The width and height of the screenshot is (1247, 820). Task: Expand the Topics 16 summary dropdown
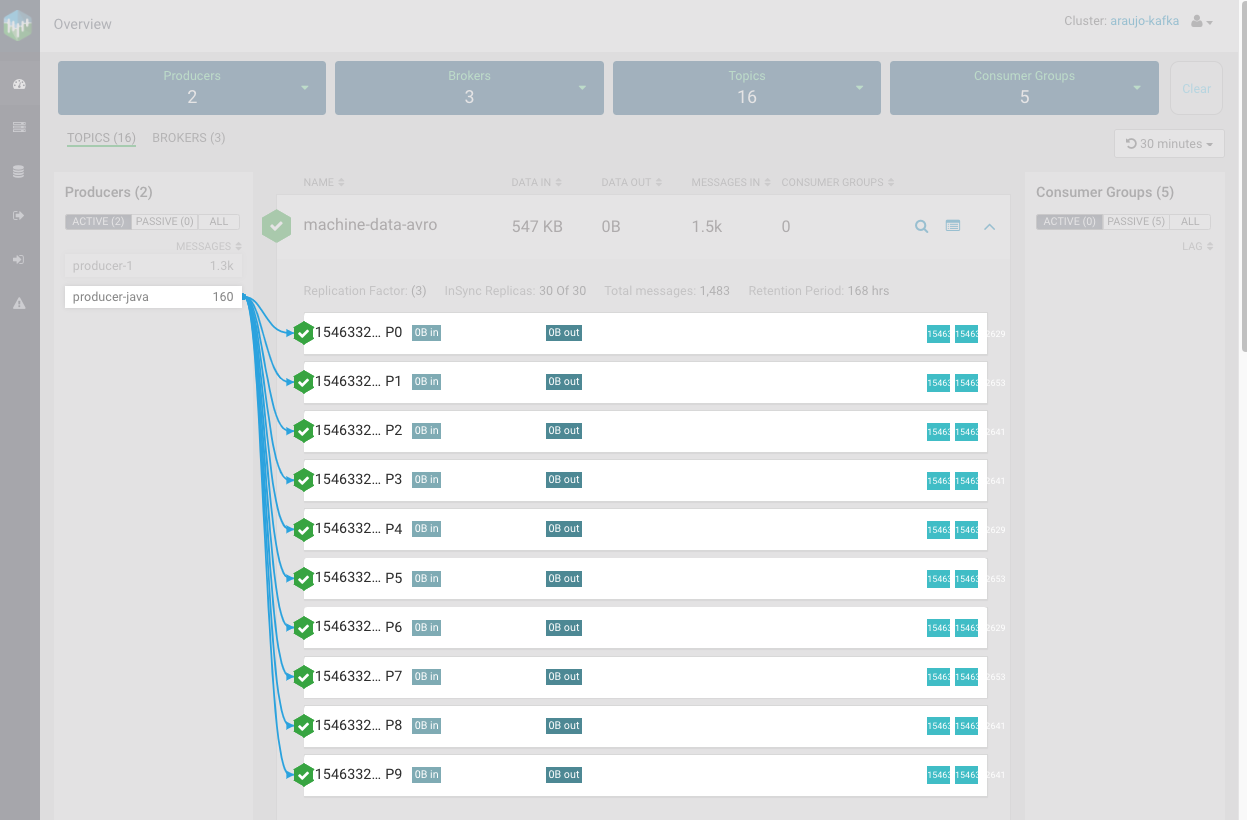859,88
